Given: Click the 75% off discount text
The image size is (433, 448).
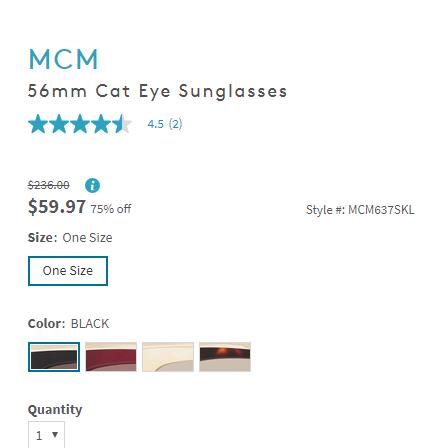Looking at the screenshot, I should (111, 209).
